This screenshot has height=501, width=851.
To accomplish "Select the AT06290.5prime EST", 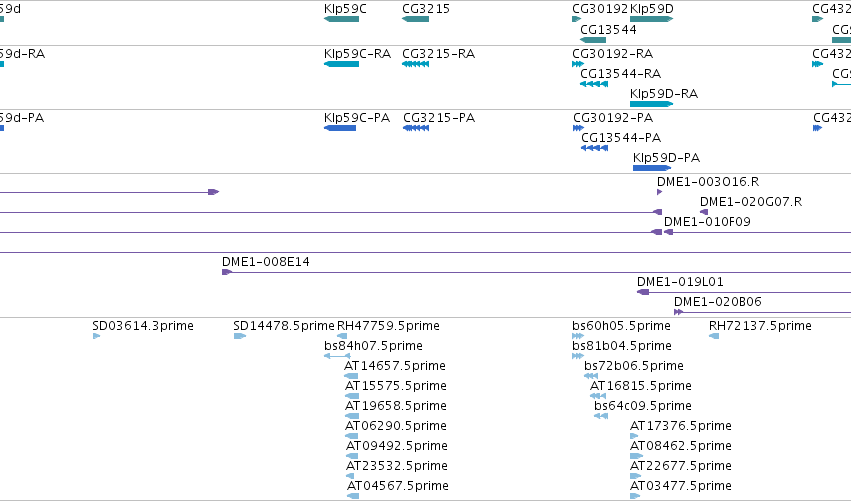I will [x=351, y=436].
